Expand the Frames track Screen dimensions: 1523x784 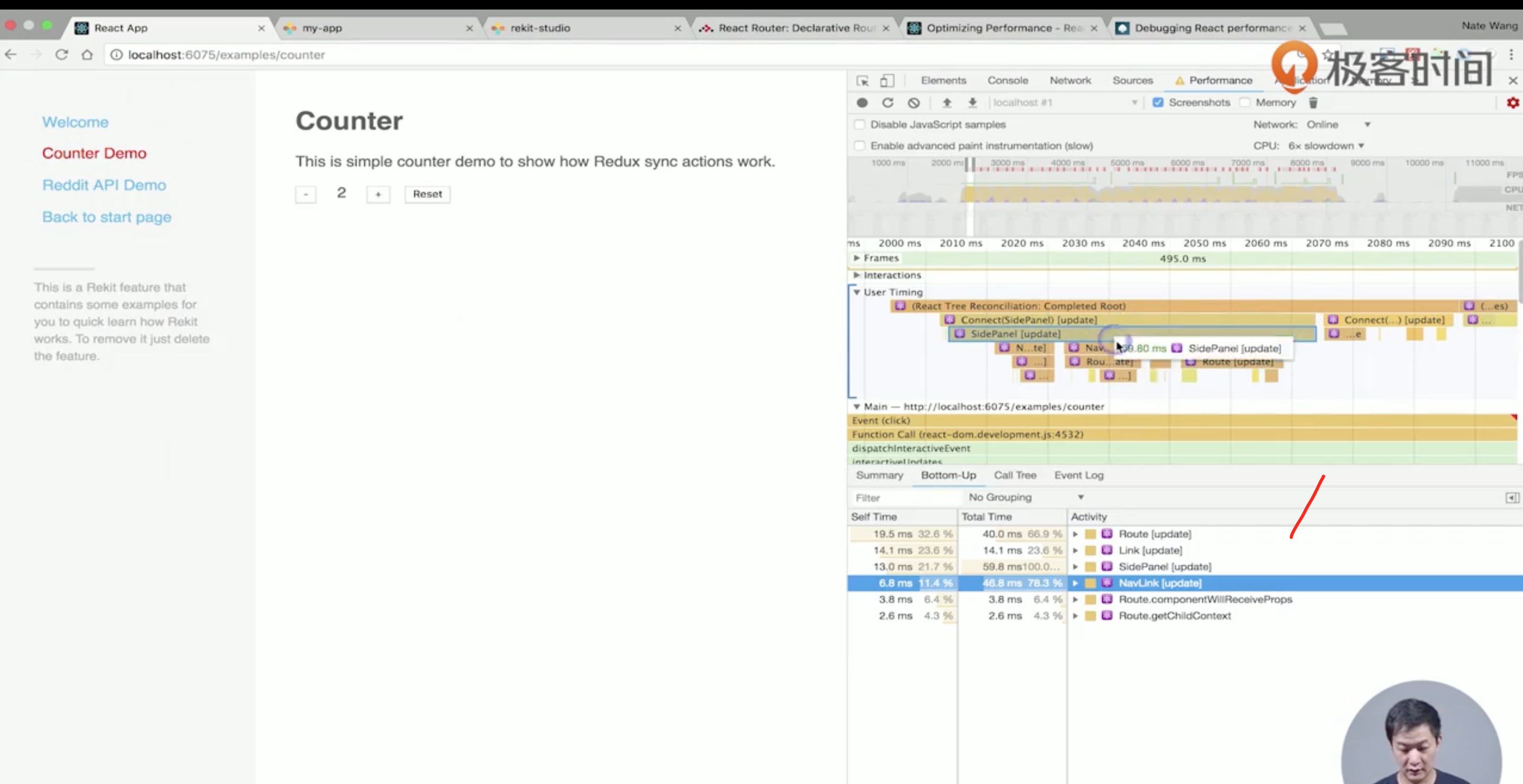pos(856,258)
